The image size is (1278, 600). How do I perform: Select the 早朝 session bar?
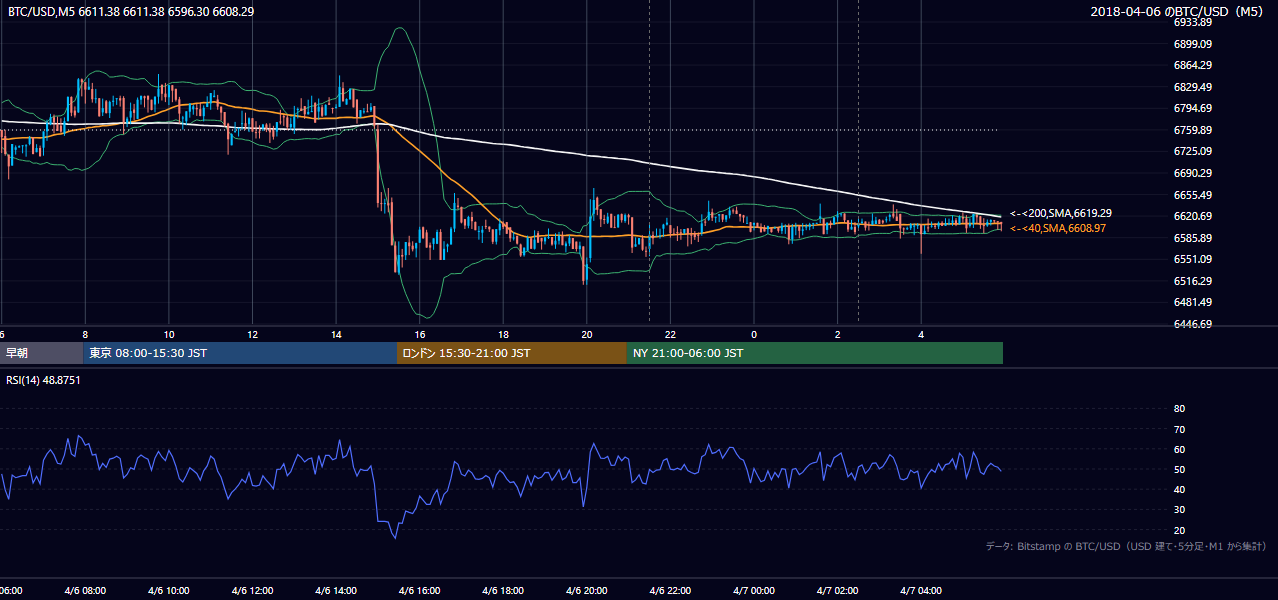tap(42, 353)
